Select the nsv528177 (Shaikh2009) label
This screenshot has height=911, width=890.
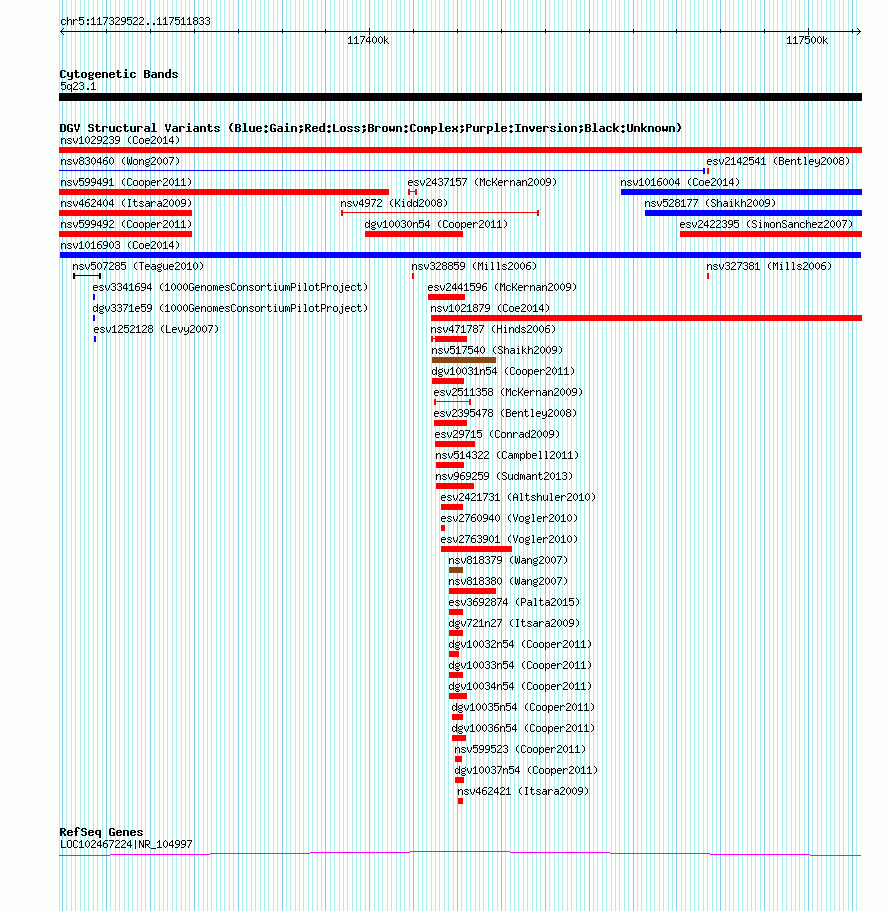pyautogui.click(x=710, y=203)
